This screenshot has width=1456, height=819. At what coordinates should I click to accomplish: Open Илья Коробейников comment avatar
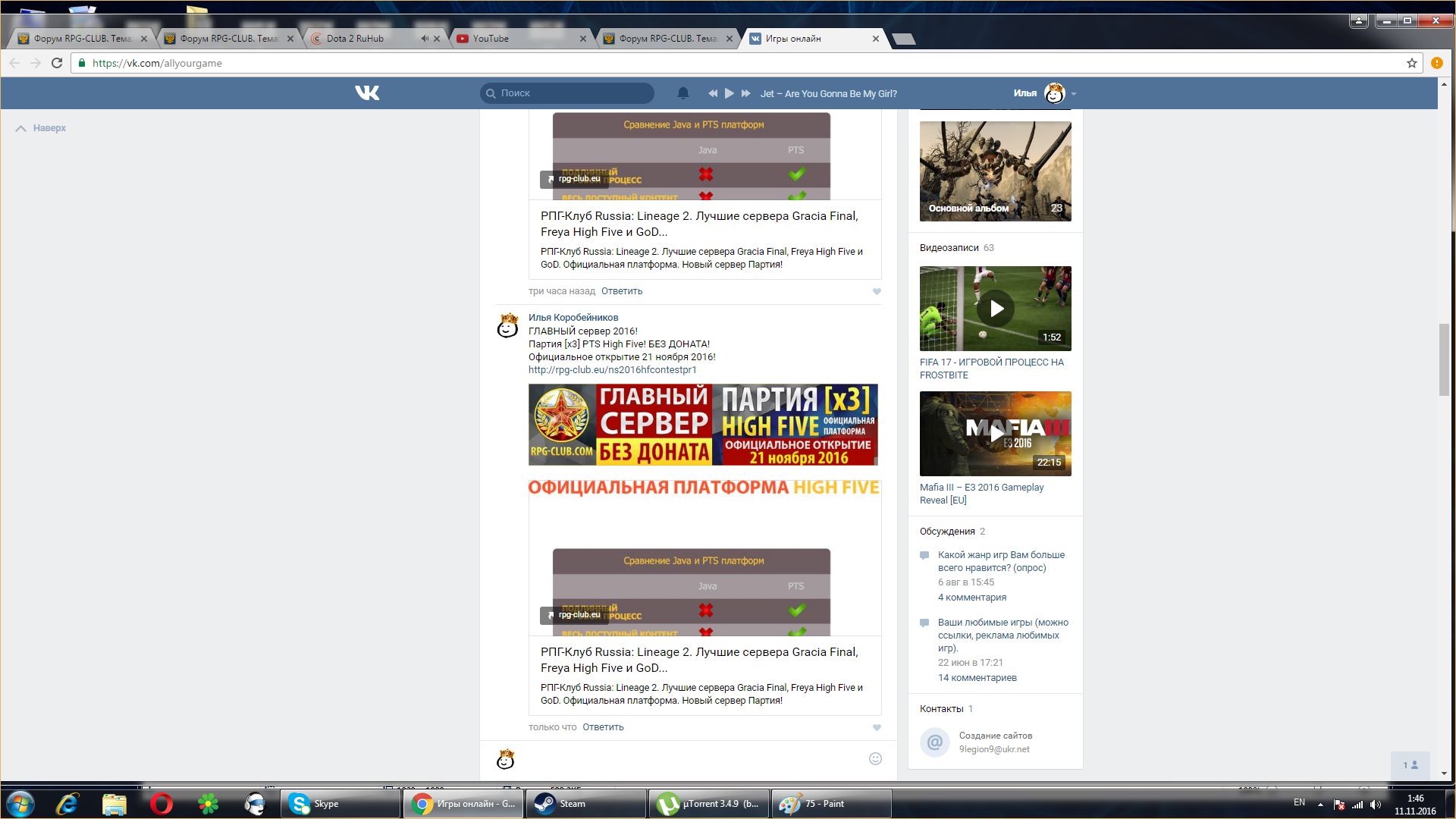click(x=507, y=325)
